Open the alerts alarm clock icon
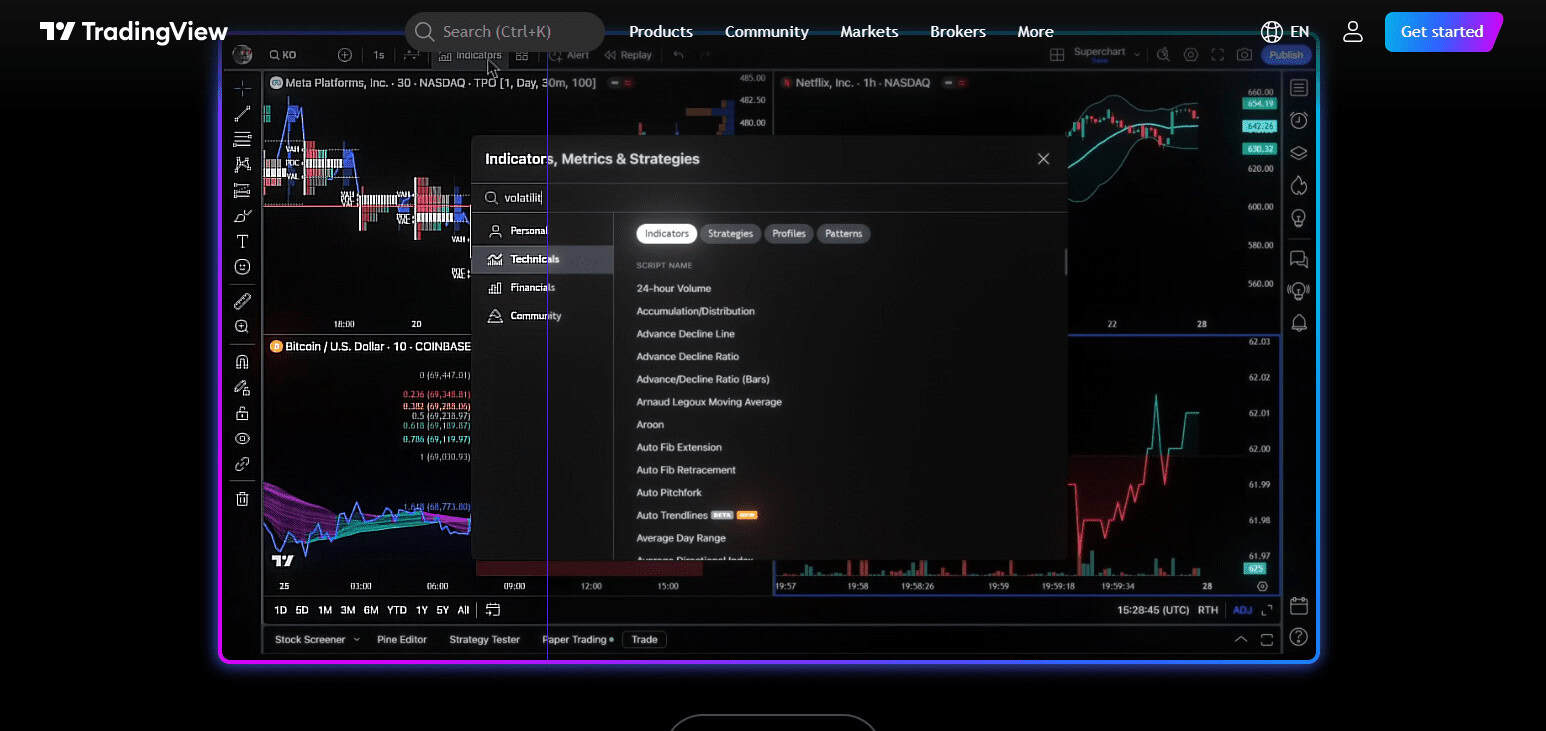 (1299, 121)
